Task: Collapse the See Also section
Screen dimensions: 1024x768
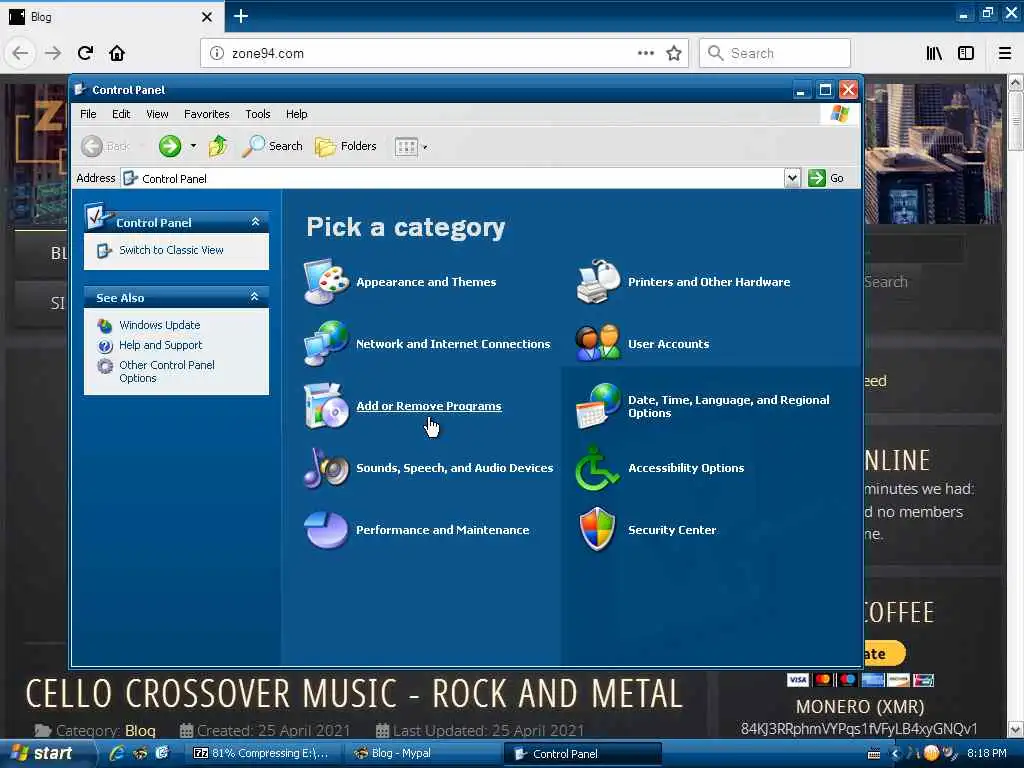Action: coord(255,297)
